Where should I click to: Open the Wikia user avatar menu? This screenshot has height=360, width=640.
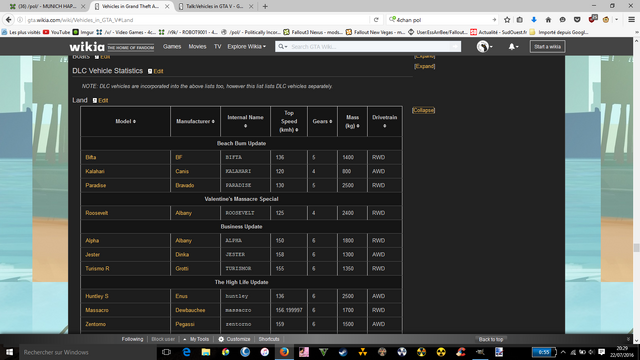coord(484,47)
